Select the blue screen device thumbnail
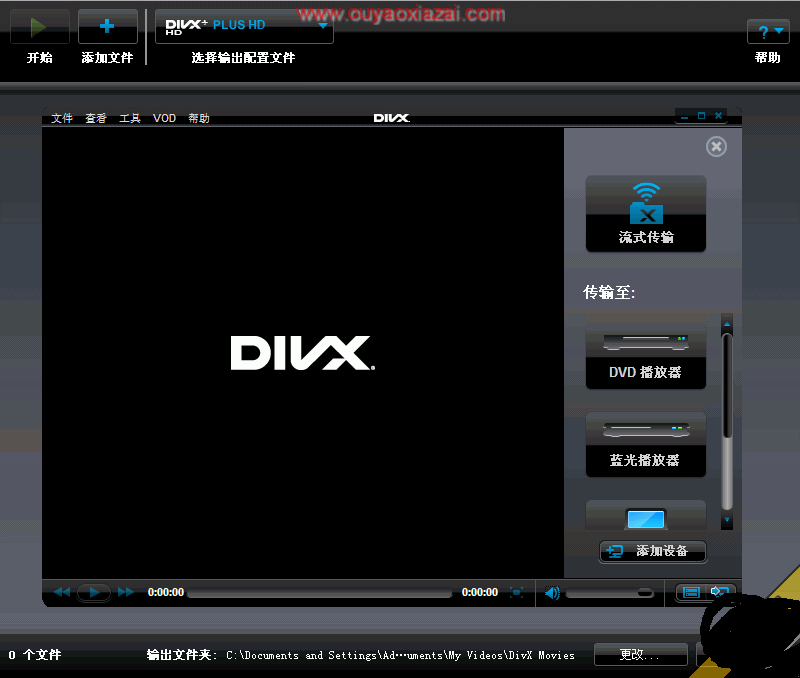800x678 pixels. (646, 516)
